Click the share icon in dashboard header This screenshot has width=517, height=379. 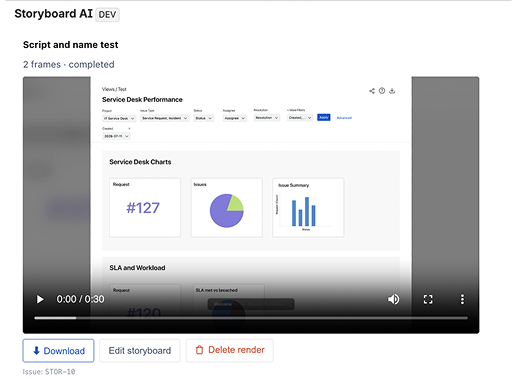[372, 91]
